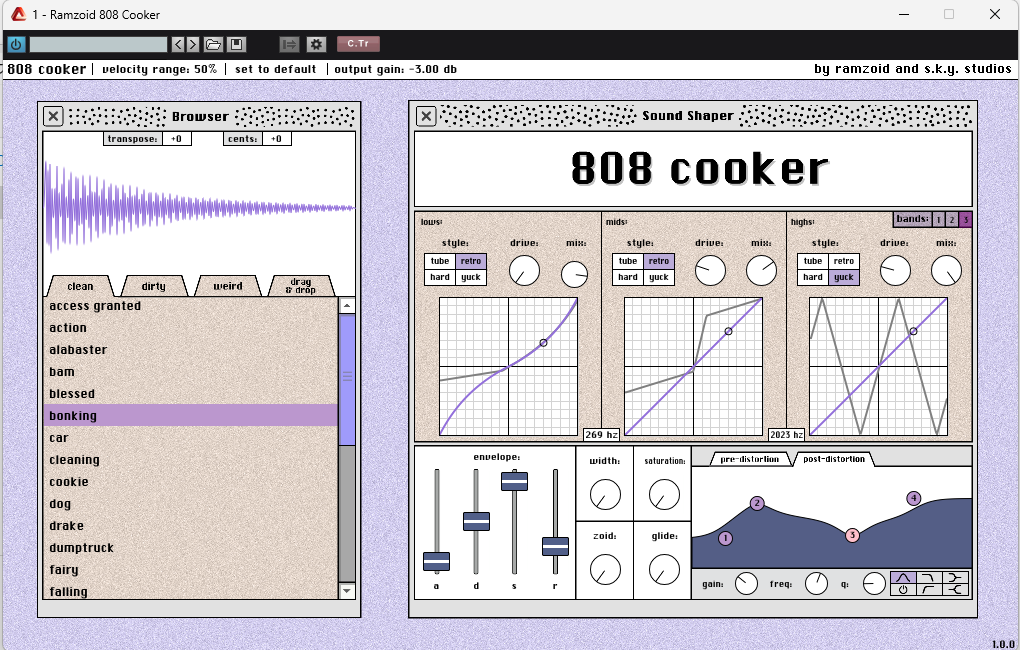Image resolution: width=1020 pixels, height=650 pixels.
Task: Click the envelope release slider handle
Action: point(556,547)
